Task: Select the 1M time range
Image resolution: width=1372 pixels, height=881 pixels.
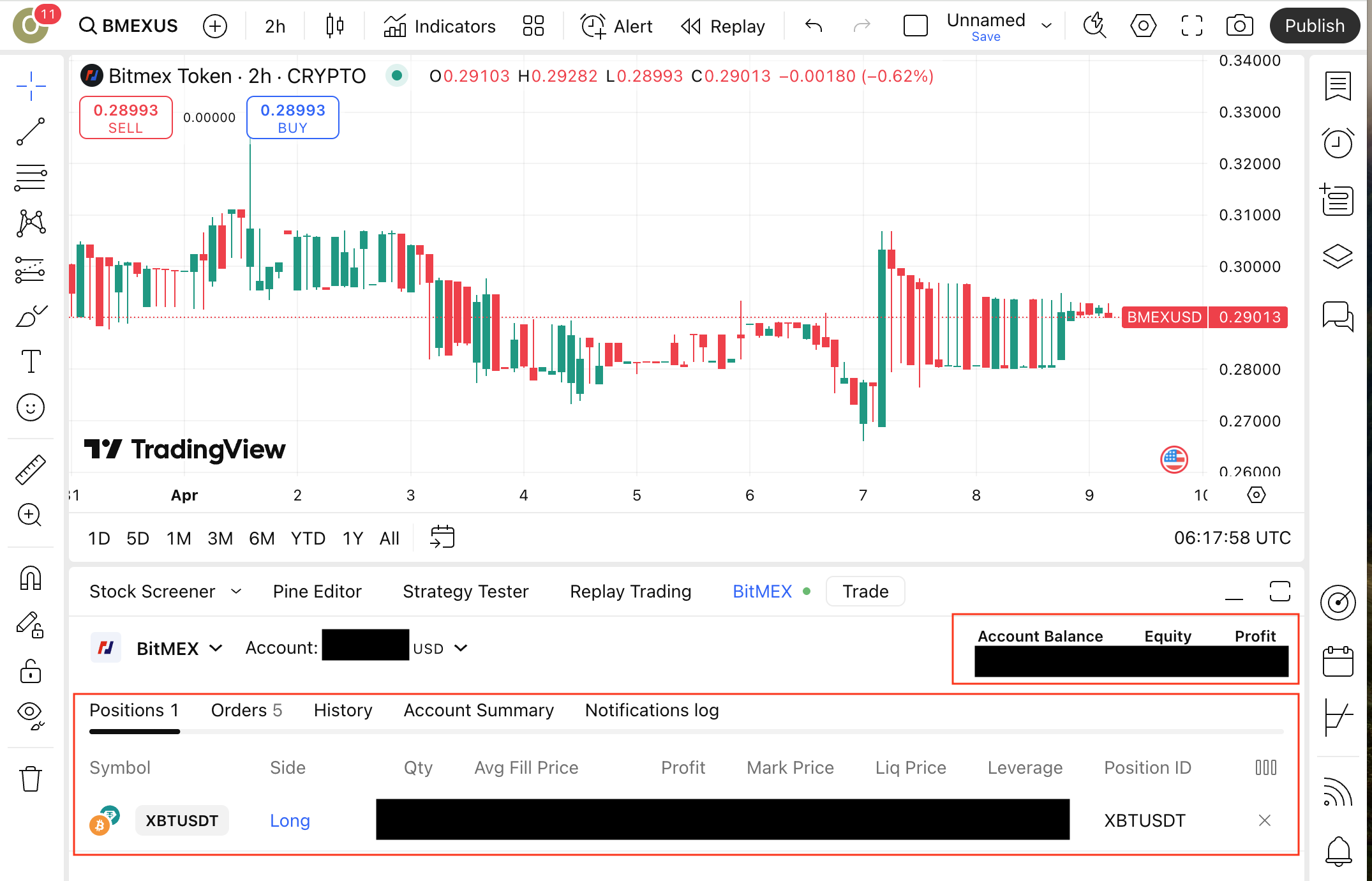Action: (x=179, y=538)
